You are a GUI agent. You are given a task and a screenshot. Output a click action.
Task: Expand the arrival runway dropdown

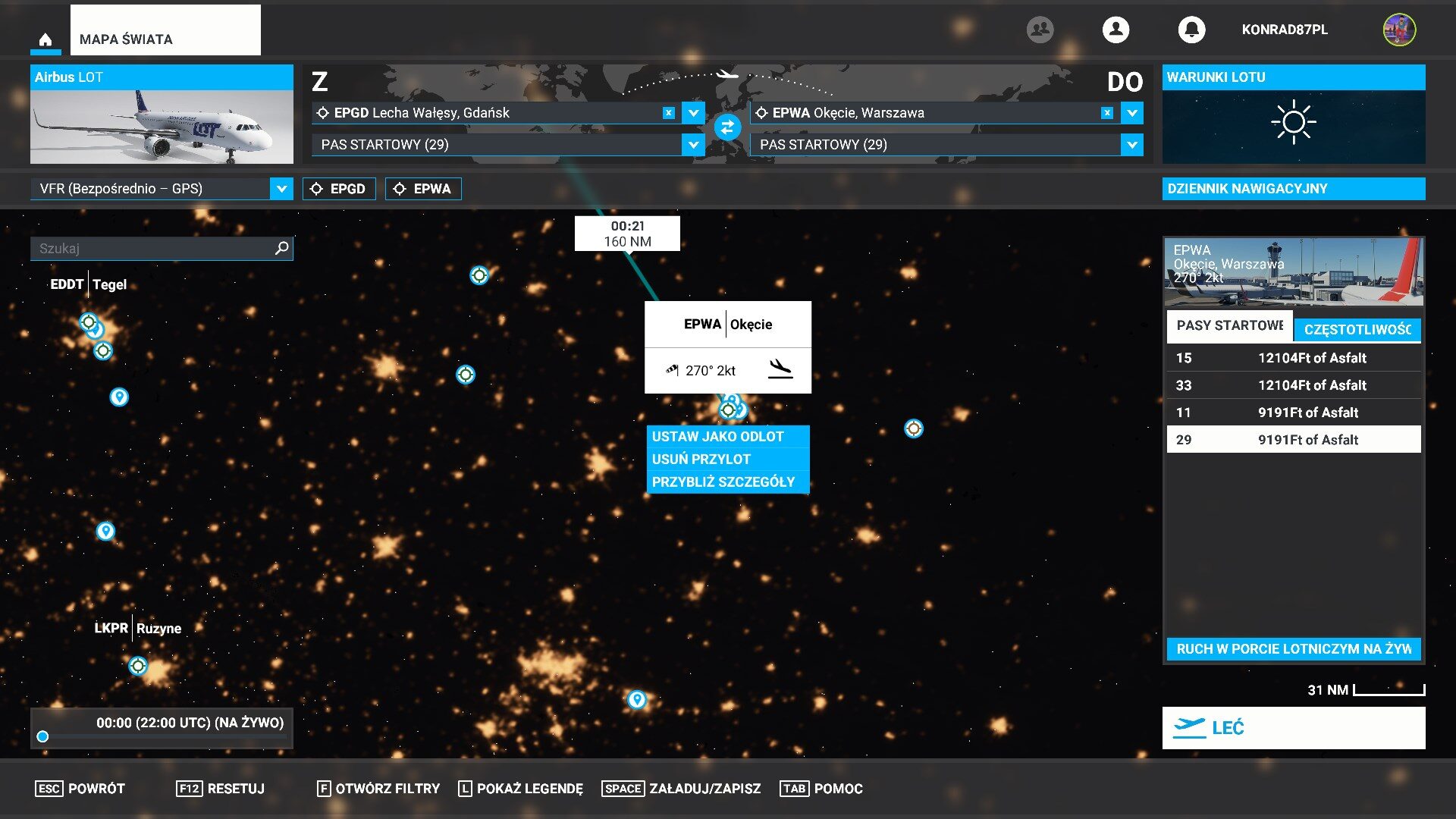tap(1131, 145)
